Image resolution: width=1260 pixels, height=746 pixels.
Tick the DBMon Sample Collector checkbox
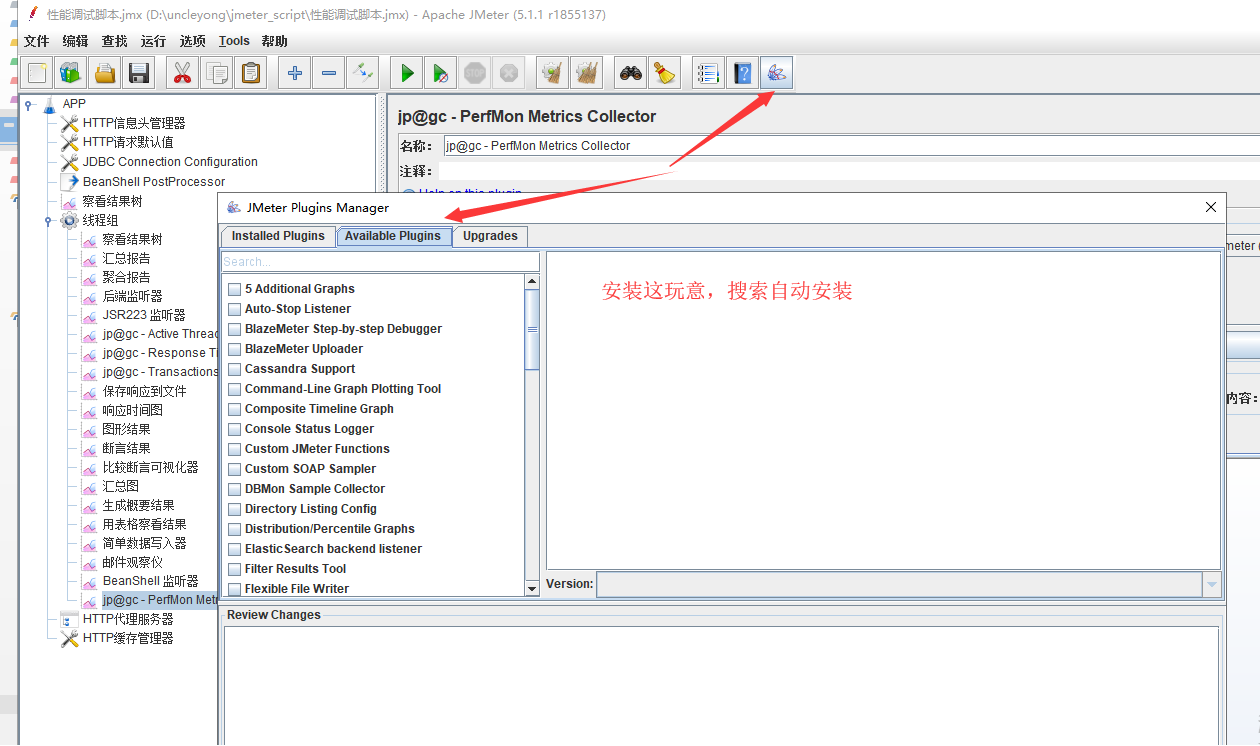point(234,488)
